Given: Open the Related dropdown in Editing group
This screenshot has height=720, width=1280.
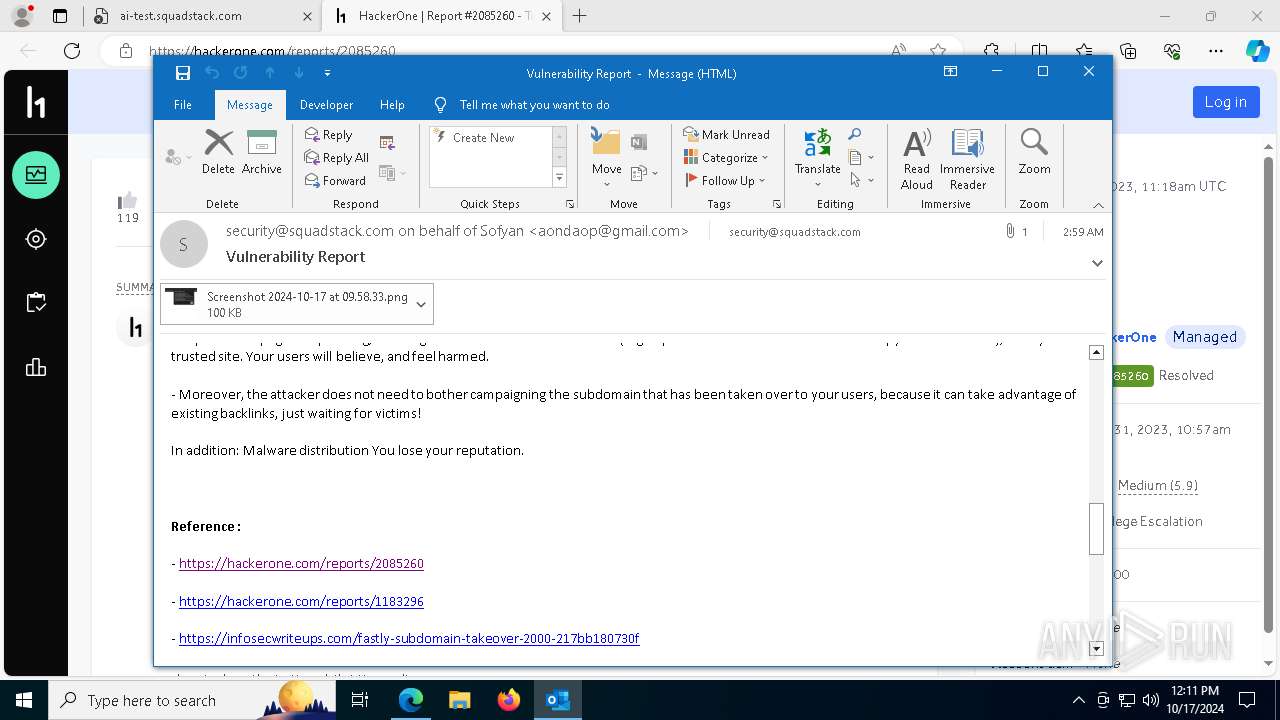Looking at the screenshot, I should click(861, 157).
